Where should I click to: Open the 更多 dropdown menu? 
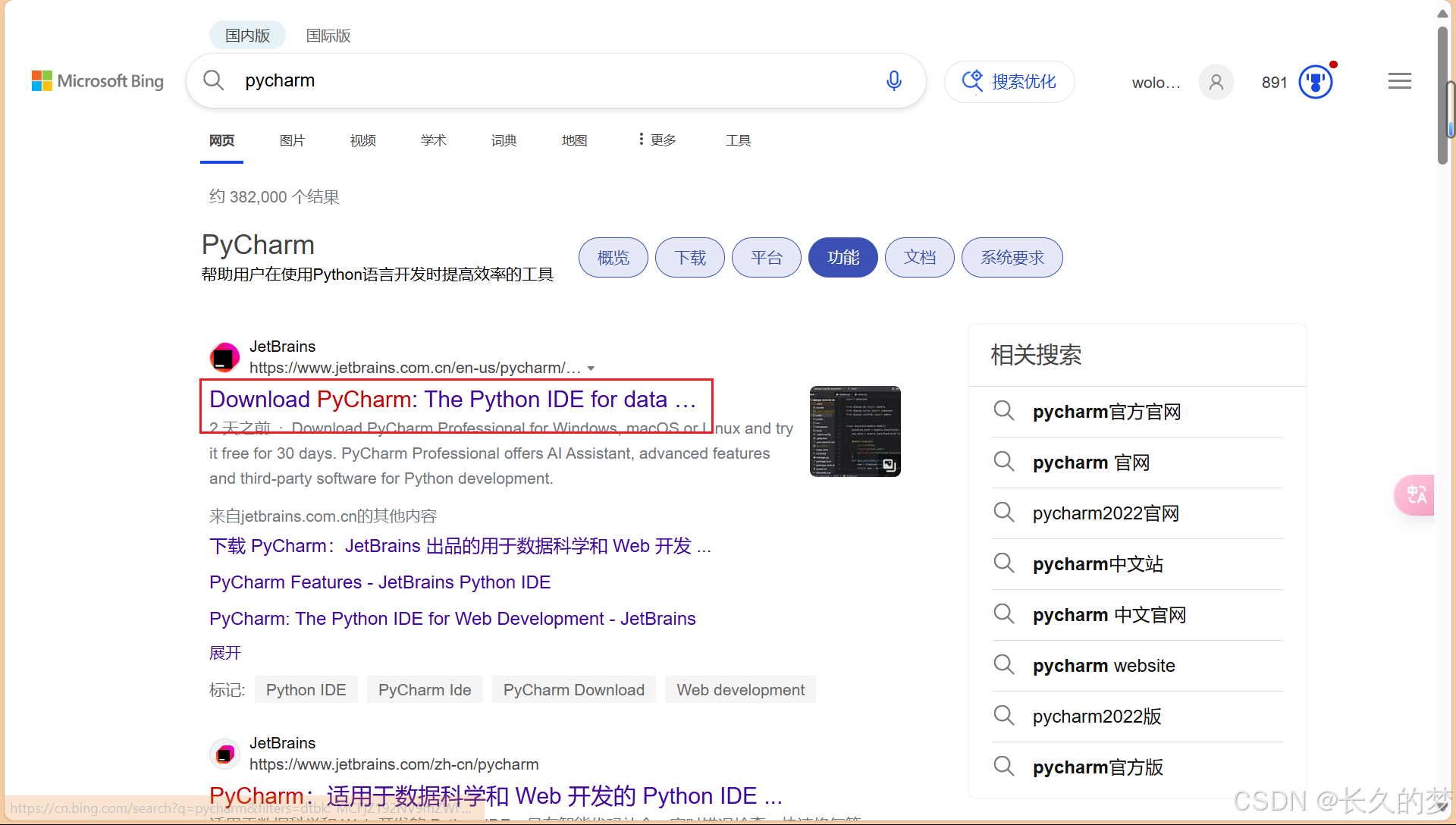point(657,140)
